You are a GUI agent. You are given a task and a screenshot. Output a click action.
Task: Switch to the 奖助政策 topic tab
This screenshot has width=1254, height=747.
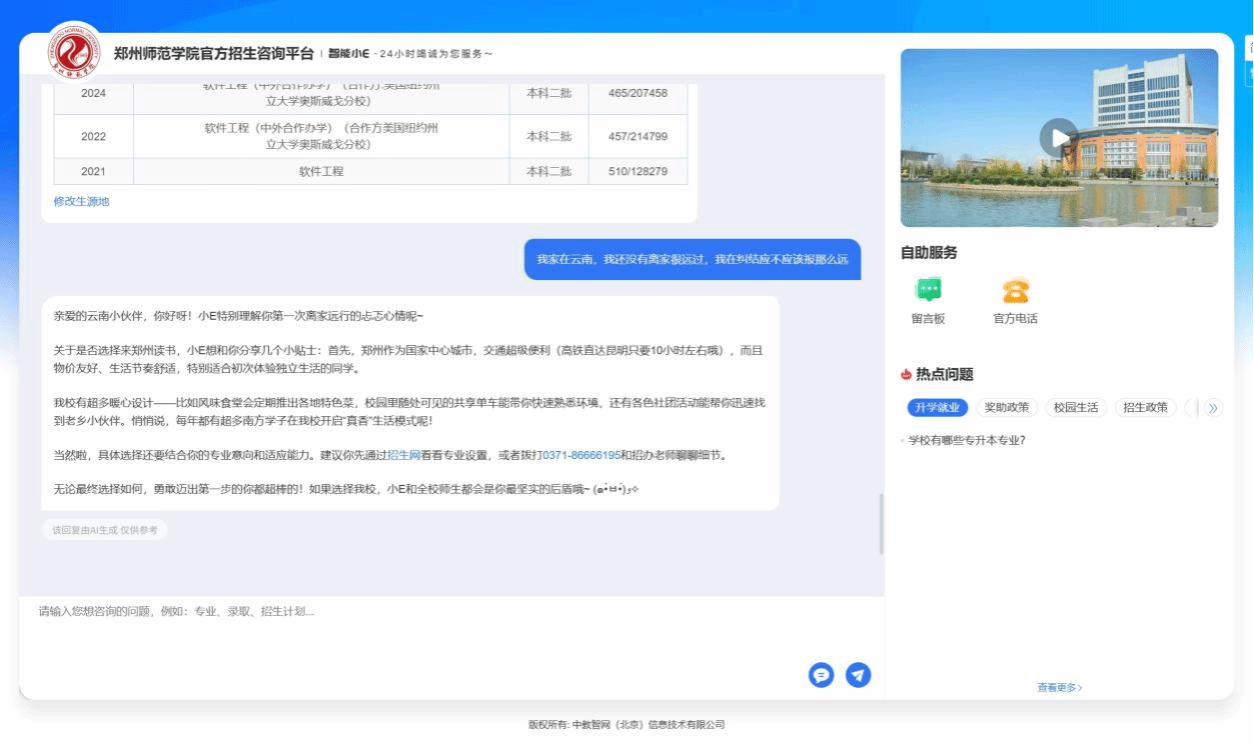1006,407
